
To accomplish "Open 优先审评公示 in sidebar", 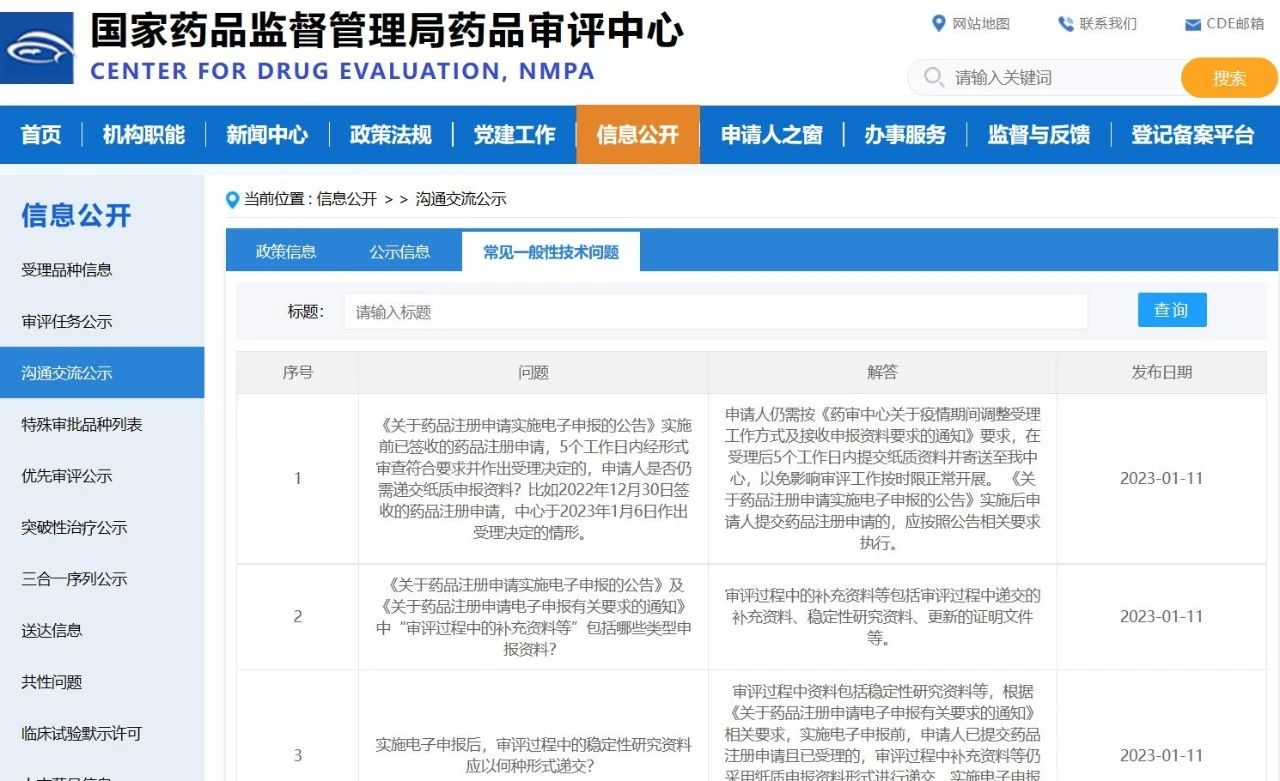I will click(67, 476).
